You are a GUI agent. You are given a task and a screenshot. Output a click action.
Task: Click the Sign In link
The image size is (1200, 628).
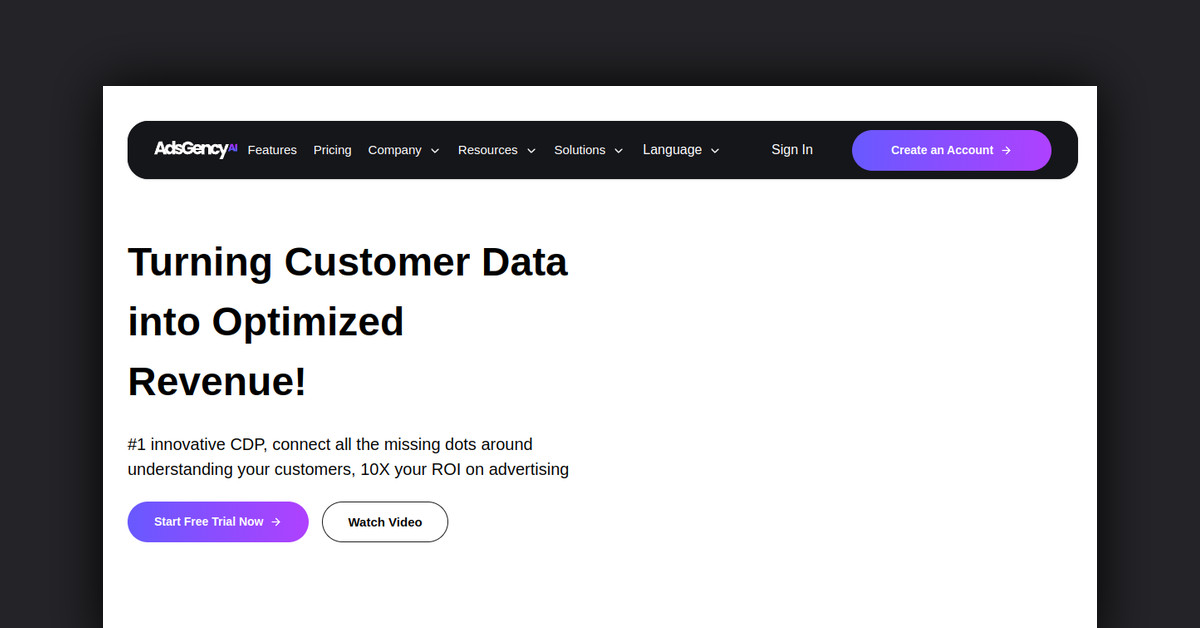792,150
